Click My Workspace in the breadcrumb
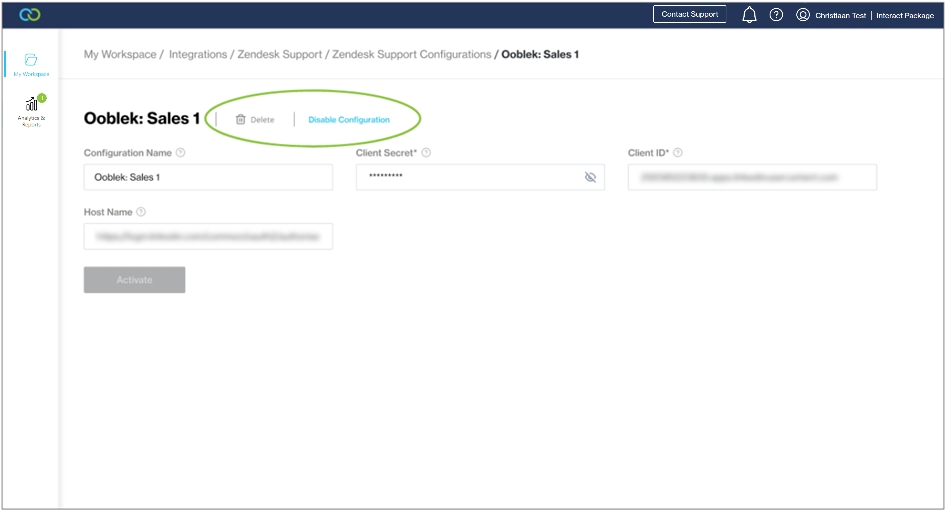 (119, 54)
